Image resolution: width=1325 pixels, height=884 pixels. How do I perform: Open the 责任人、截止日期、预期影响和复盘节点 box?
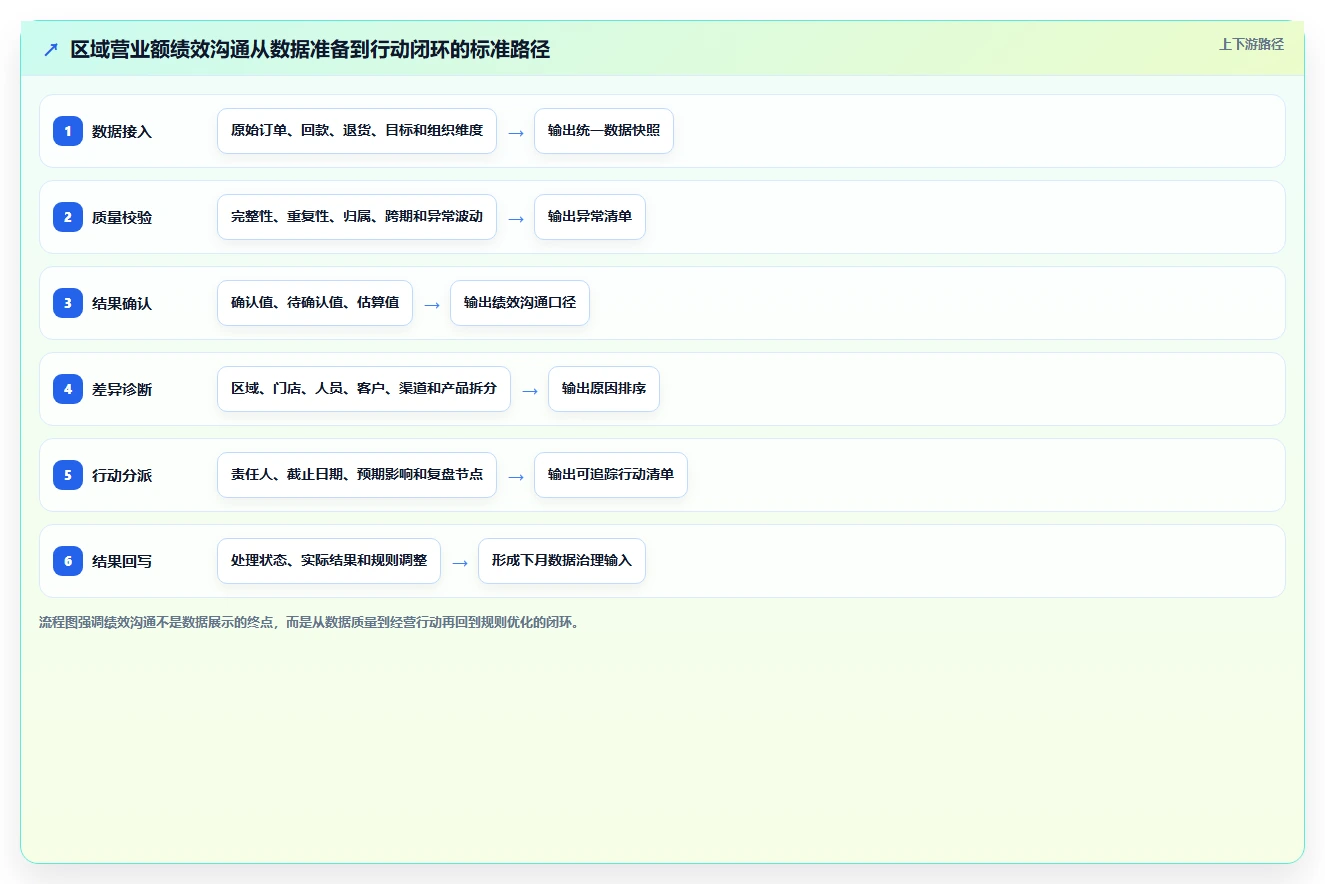[357, 474]
